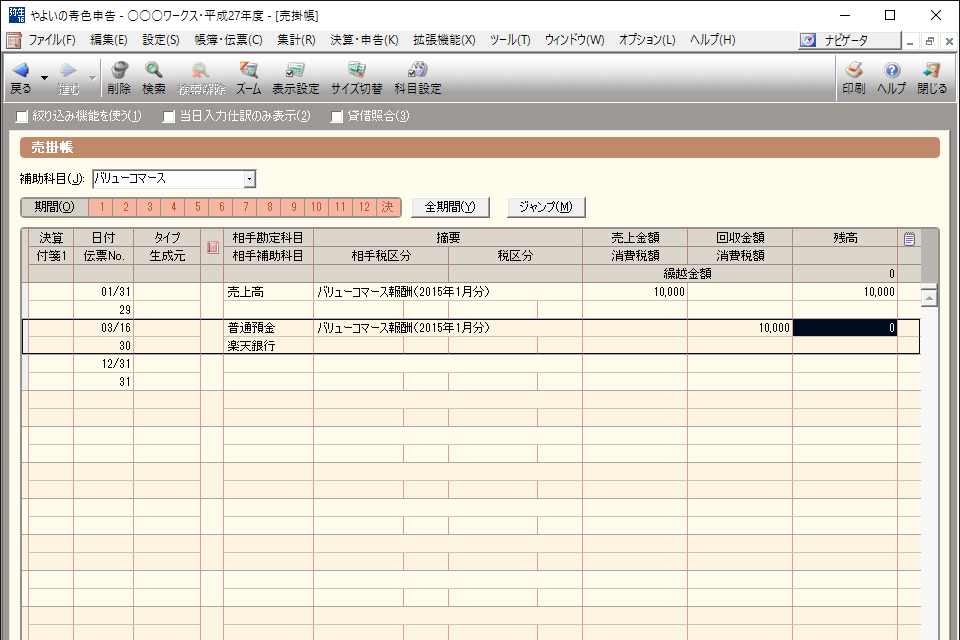
Task: Open the ツール(T) menu
Action: click(x=510, y=40)
